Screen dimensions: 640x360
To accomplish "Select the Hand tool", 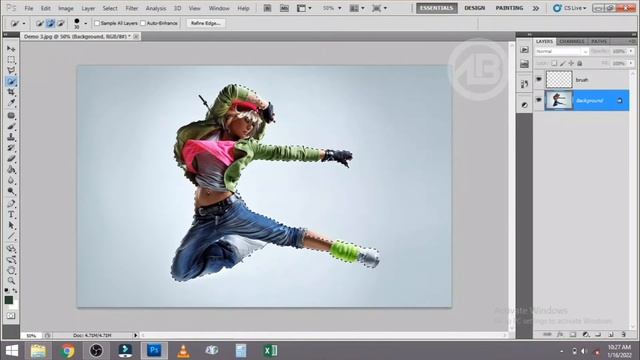I will coord(11,270).
